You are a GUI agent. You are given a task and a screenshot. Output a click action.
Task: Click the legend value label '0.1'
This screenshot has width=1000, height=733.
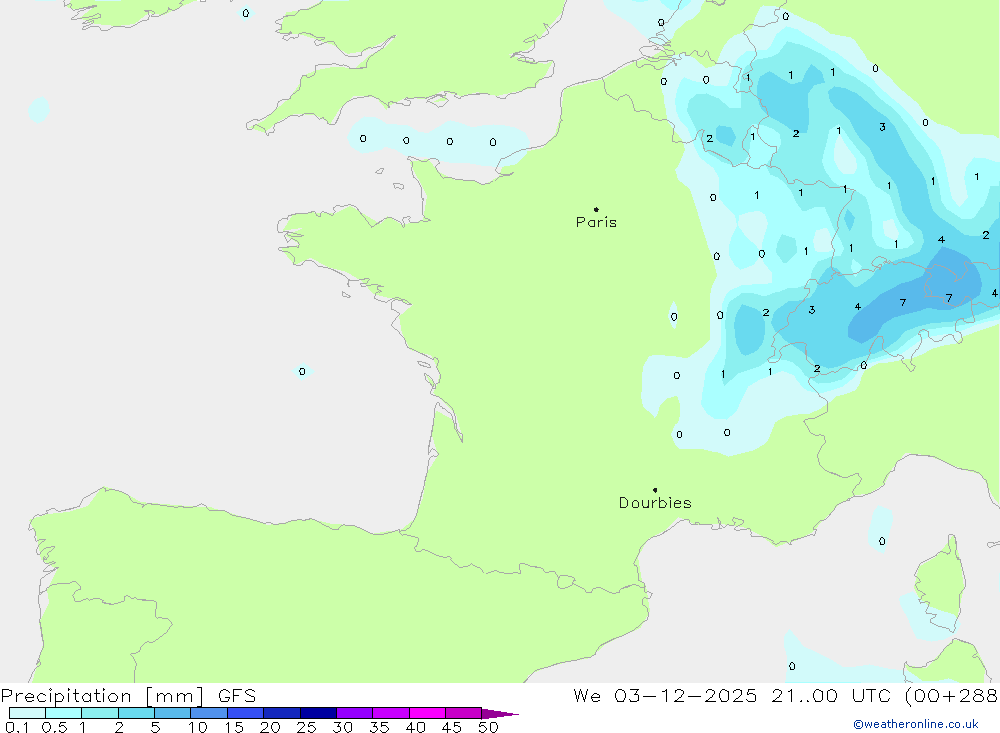(x=17, y=727)
